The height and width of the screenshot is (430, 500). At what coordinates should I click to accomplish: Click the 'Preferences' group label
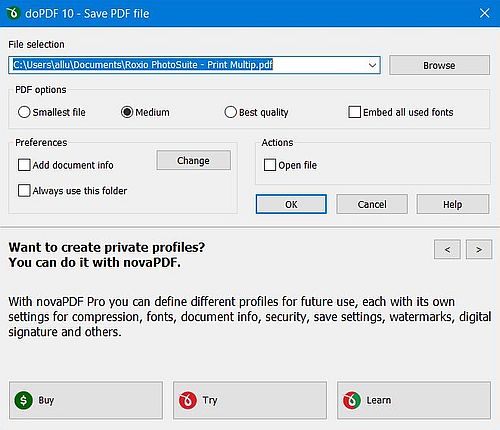click(41, 142)
